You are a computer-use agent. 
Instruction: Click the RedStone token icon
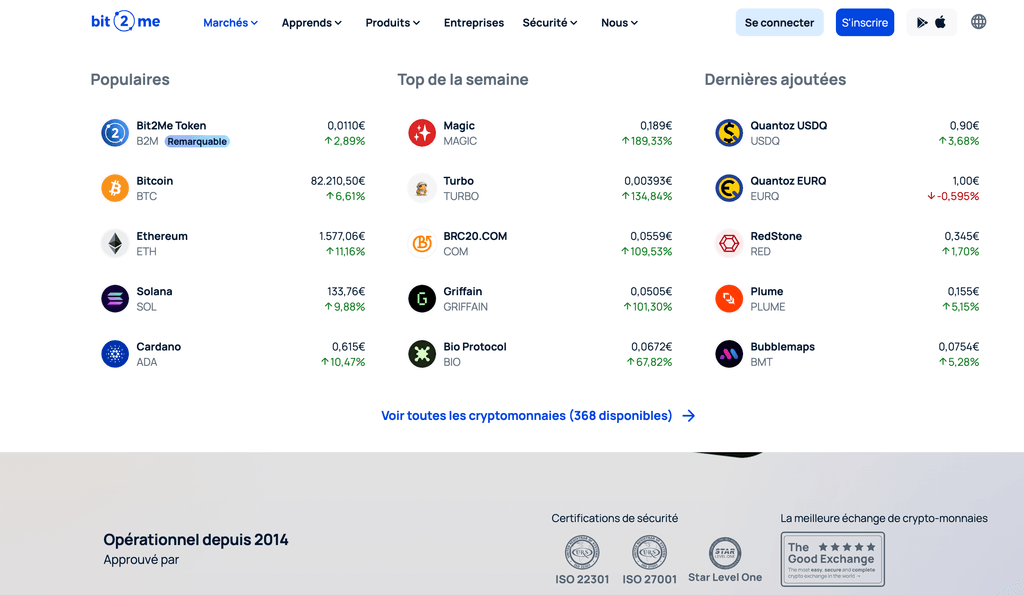pos(728,243)
